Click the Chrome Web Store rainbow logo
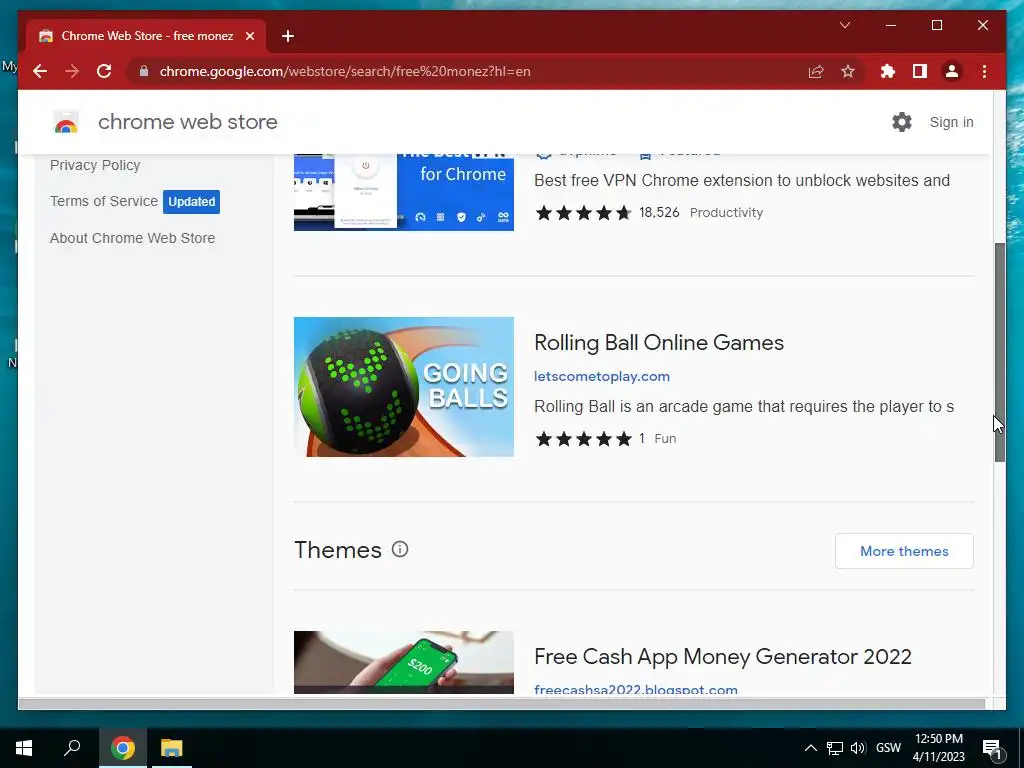This screenshot has height=768, width=1024. click(66, 122)
